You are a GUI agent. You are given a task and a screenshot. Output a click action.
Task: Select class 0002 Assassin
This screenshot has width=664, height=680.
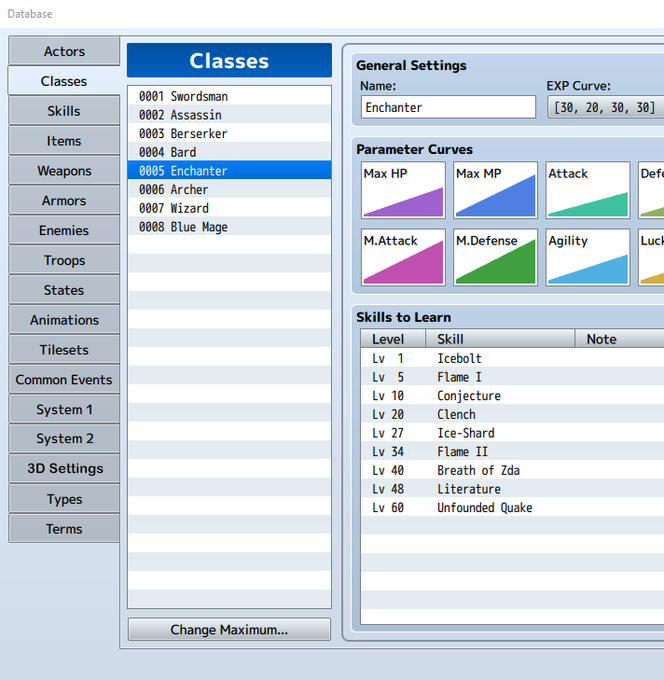229,114
